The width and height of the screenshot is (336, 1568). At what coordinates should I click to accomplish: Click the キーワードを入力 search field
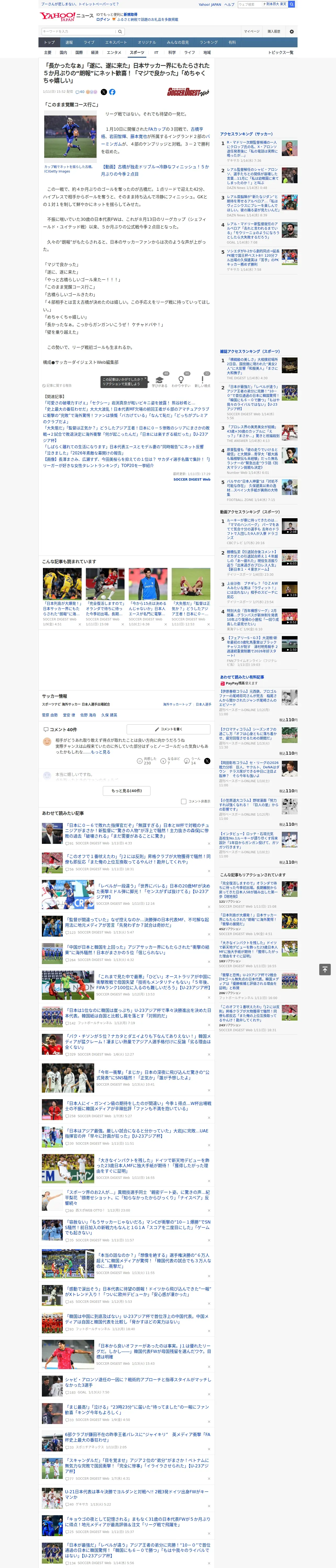tap(79, 31)
